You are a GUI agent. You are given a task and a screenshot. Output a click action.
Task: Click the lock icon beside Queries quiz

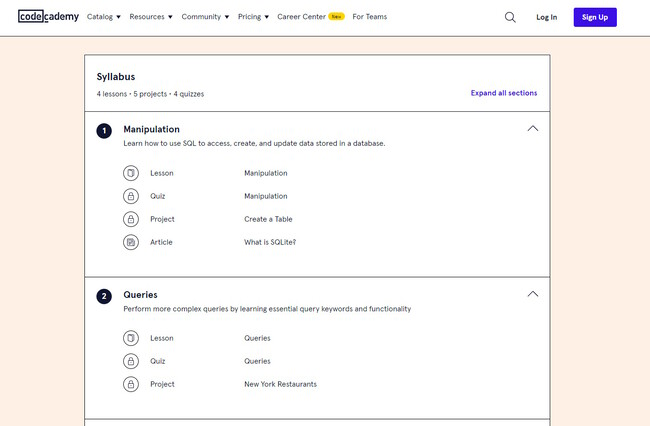(x=131, y=361)
